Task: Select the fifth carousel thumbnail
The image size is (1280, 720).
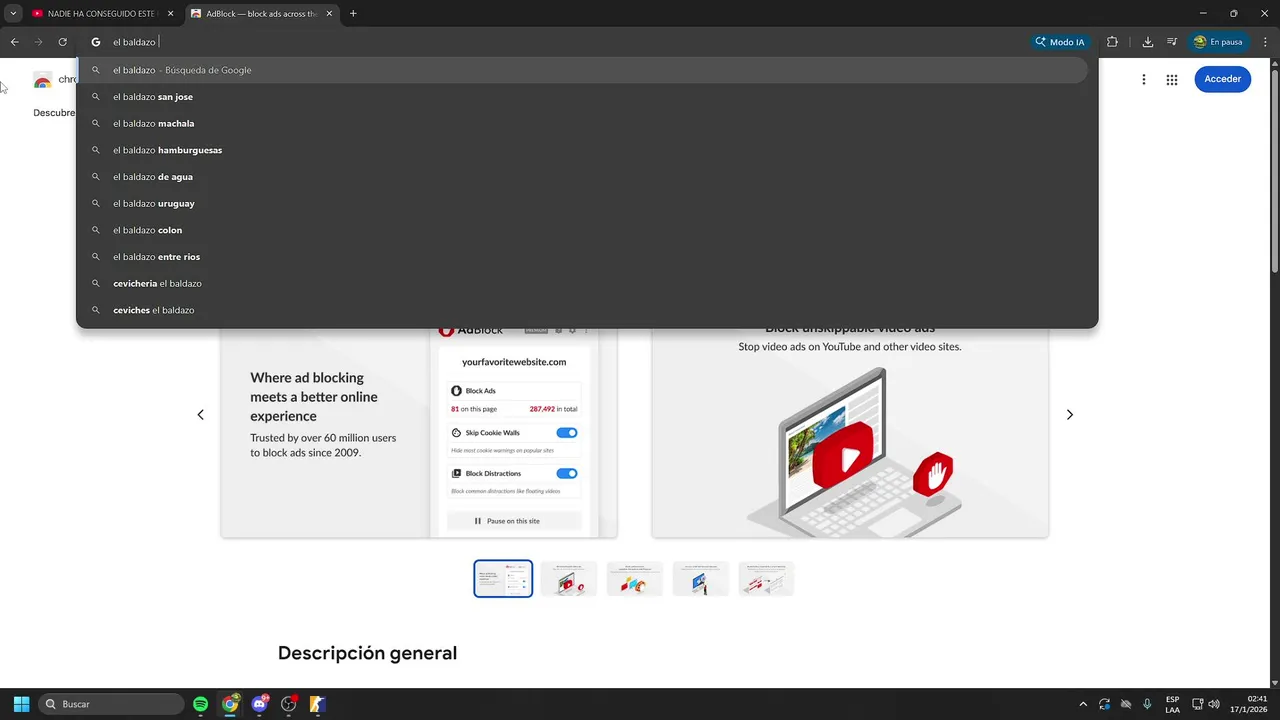Action: pos(767,579)
